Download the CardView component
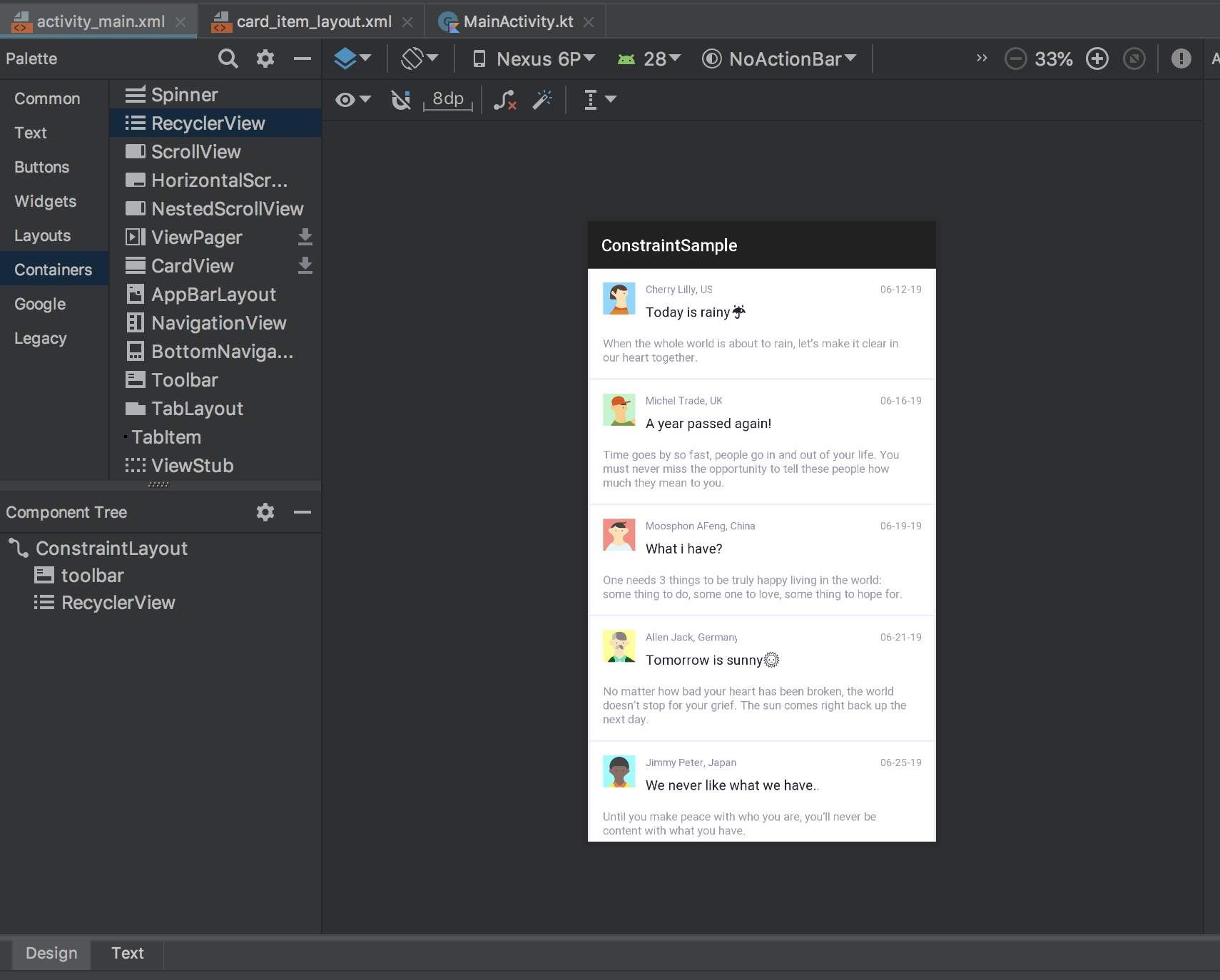This screenshot has height=980, width=1220. point(305,265)
